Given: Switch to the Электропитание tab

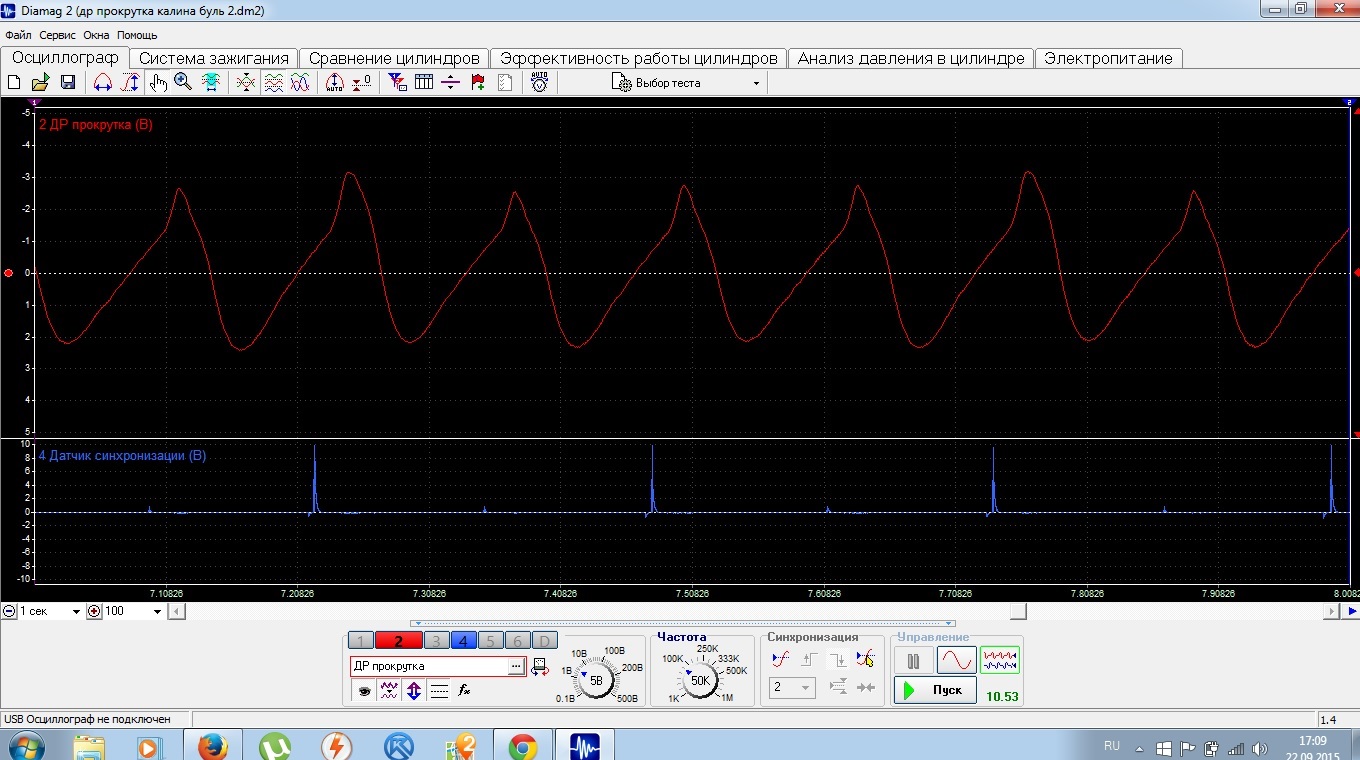Looking at the screenshot, I should click(x=1108, y=58).
